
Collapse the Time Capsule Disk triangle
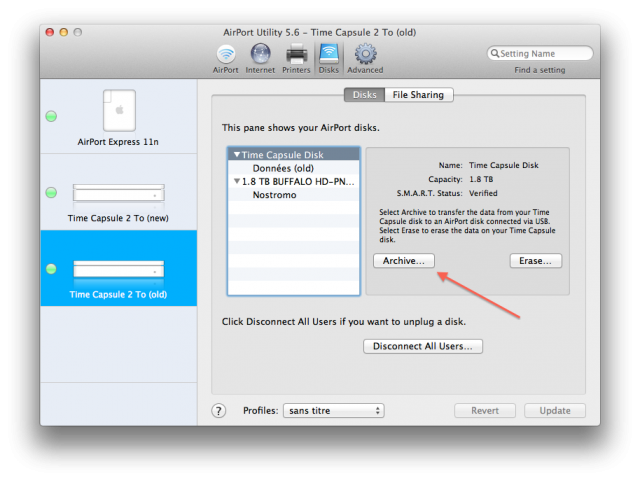(x=237, y=155)
